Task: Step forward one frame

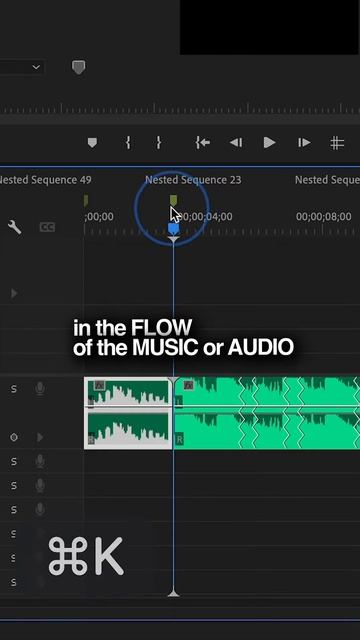Action: click(x=304, y=142)
